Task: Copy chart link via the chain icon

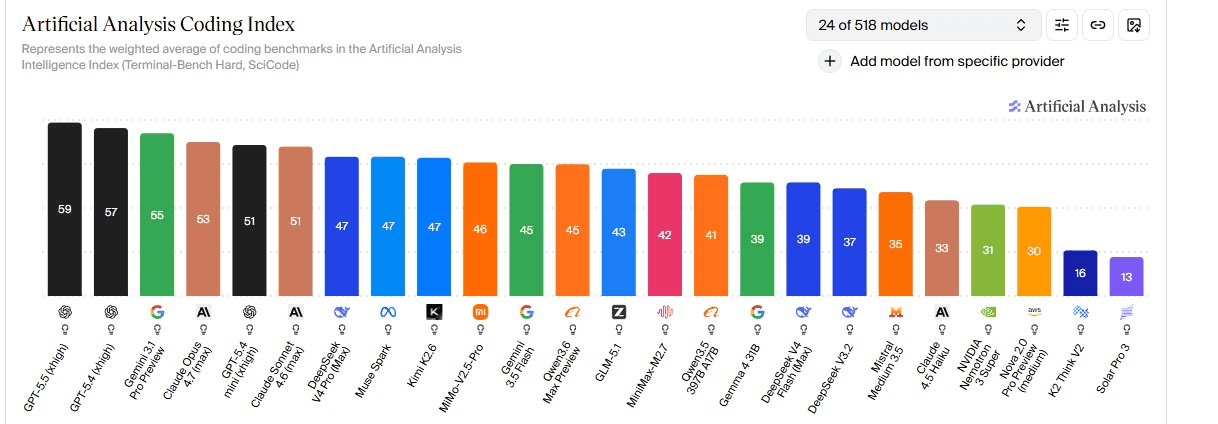Action: coord(1098,25)
